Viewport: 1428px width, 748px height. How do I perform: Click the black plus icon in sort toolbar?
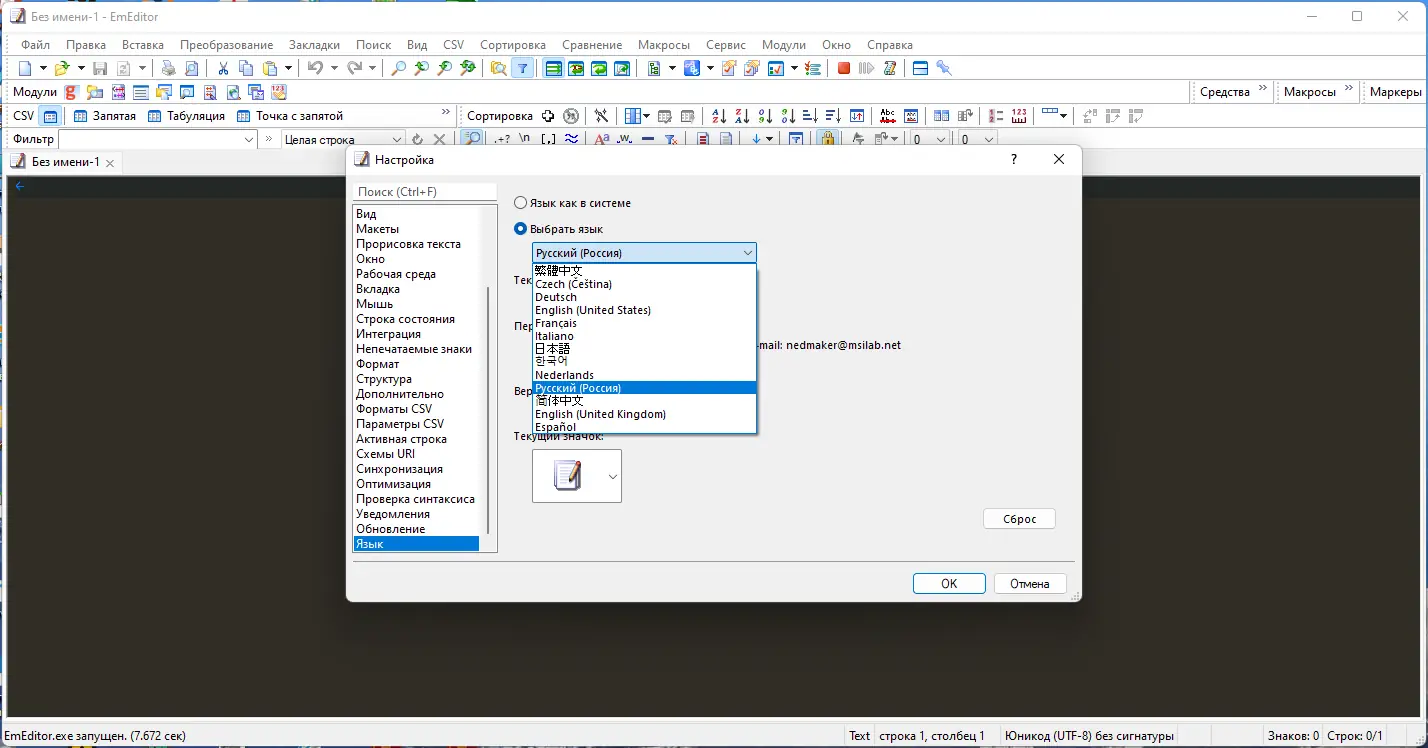(548, 116)
